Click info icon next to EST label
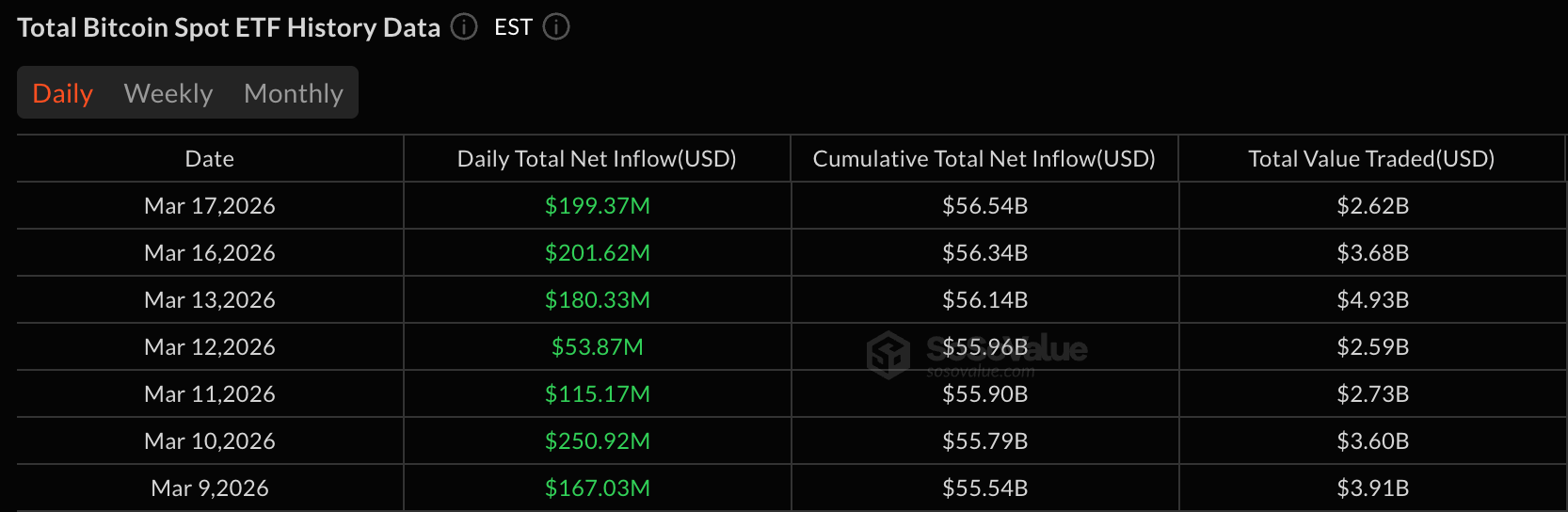Viewport: 1568px width, 512px height. (x=556, y=27)
